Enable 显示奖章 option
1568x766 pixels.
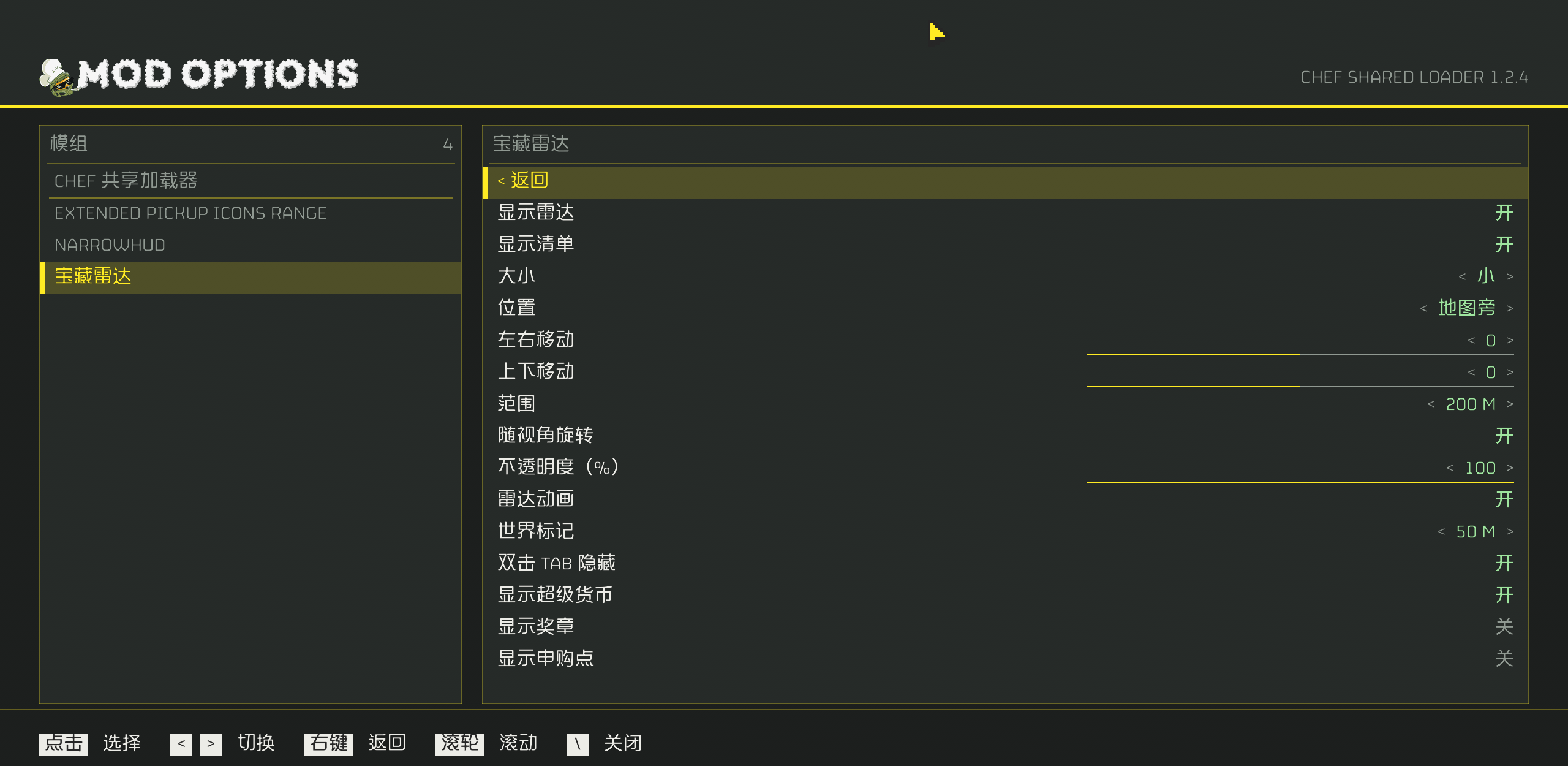(1504, 627)
